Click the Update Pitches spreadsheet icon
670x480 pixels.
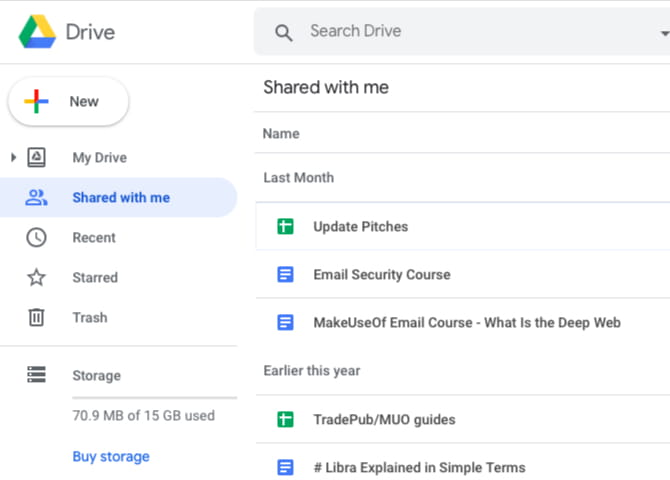click(285, 227)
